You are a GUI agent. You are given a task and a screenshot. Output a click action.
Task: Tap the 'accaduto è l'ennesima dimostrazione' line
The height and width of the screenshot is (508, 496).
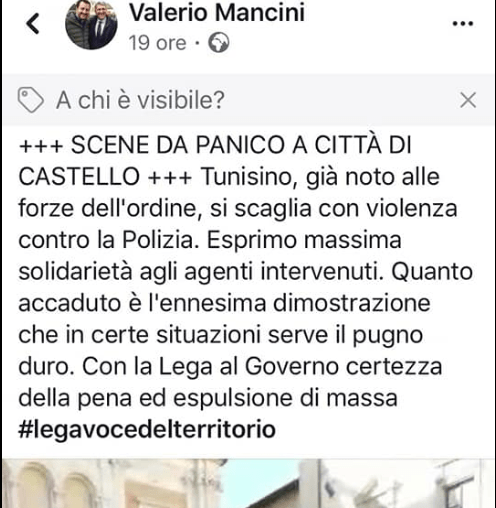[224, 303]
